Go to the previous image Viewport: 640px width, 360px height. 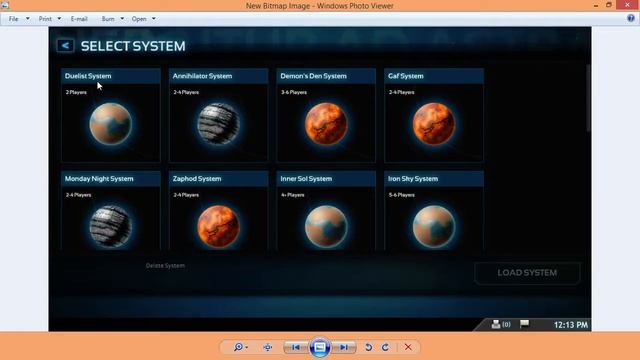tap(296, 347)
